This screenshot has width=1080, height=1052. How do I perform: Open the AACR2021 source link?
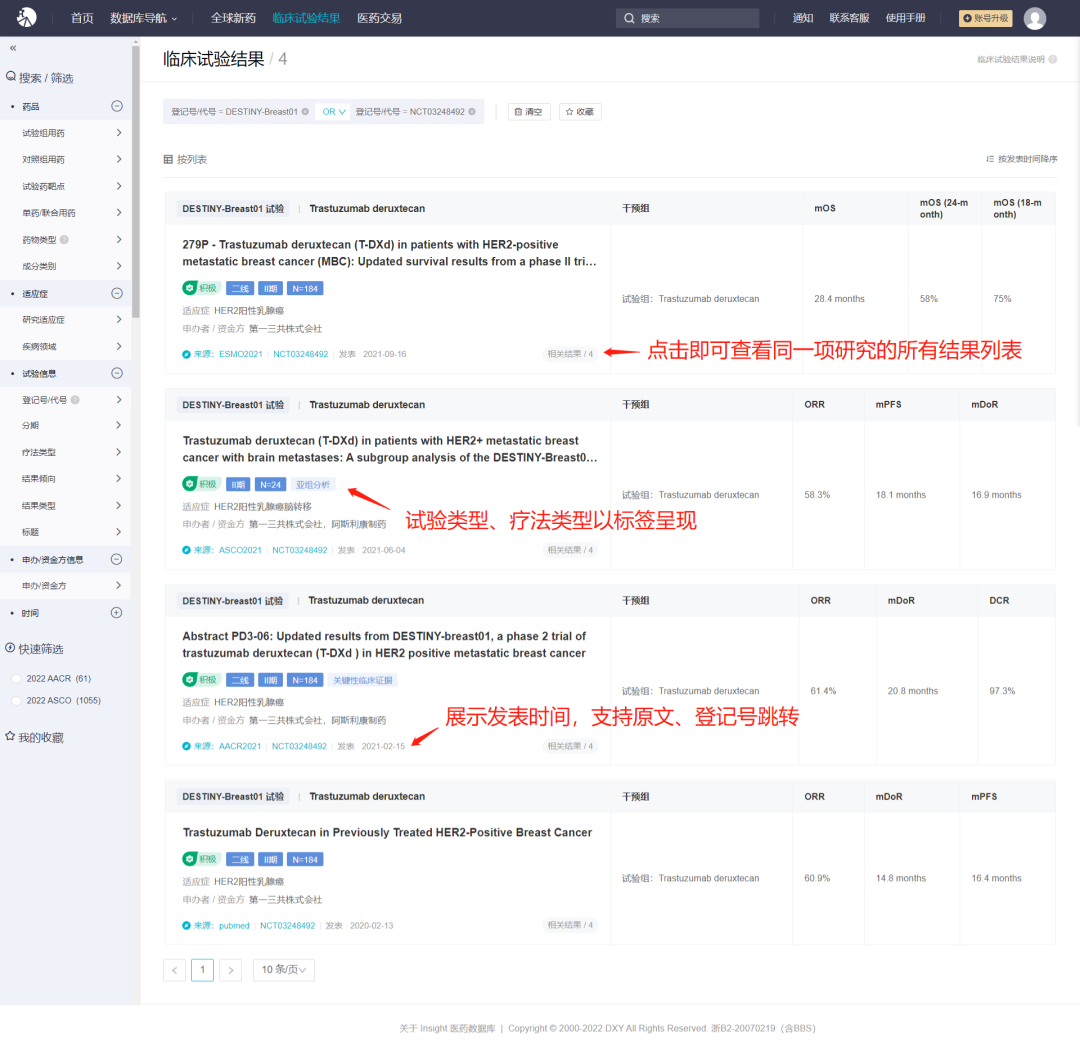pyautogui.click(x=240, y=746)
